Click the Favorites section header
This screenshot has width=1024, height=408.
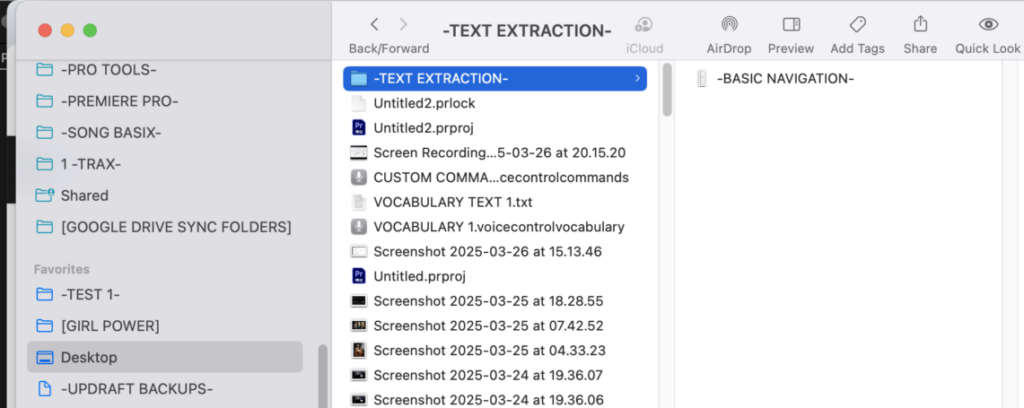tap(62, 269)
